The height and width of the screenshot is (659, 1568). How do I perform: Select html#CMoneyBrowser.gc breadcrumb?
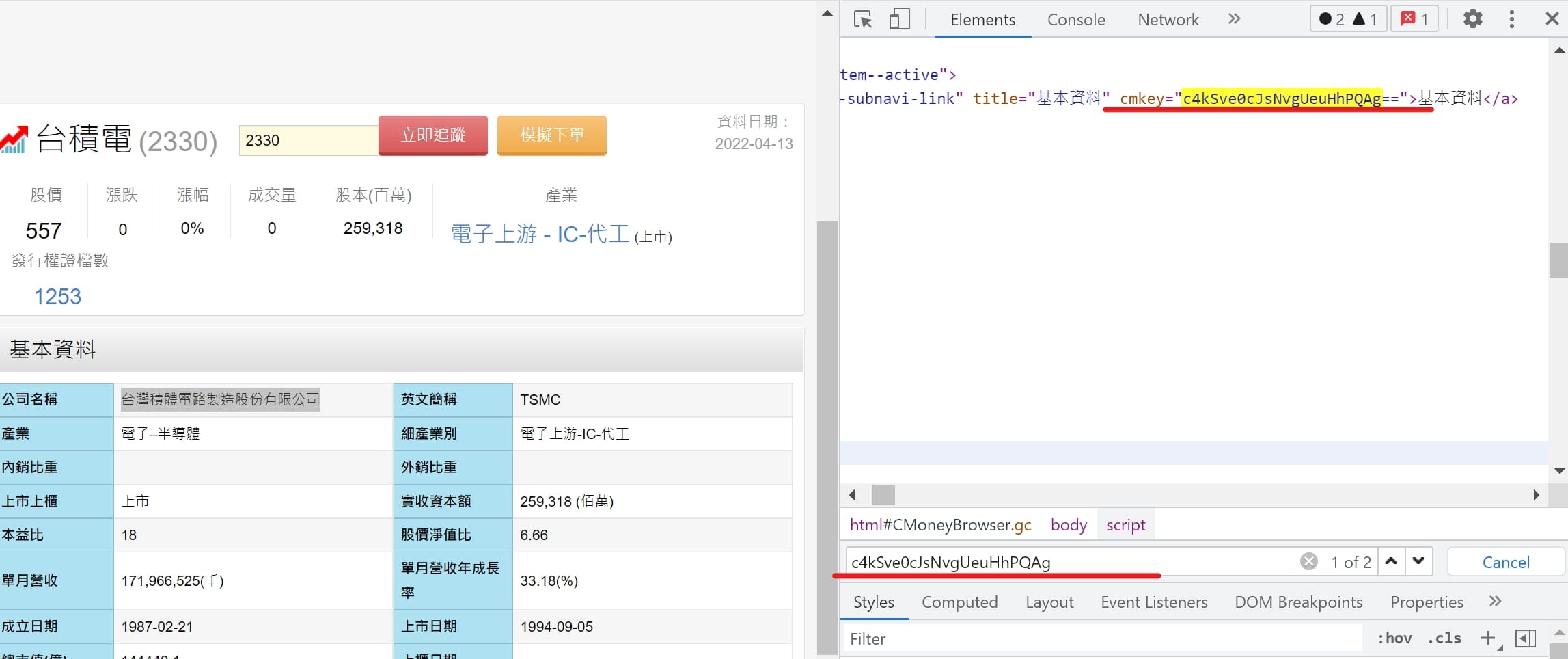940,525
